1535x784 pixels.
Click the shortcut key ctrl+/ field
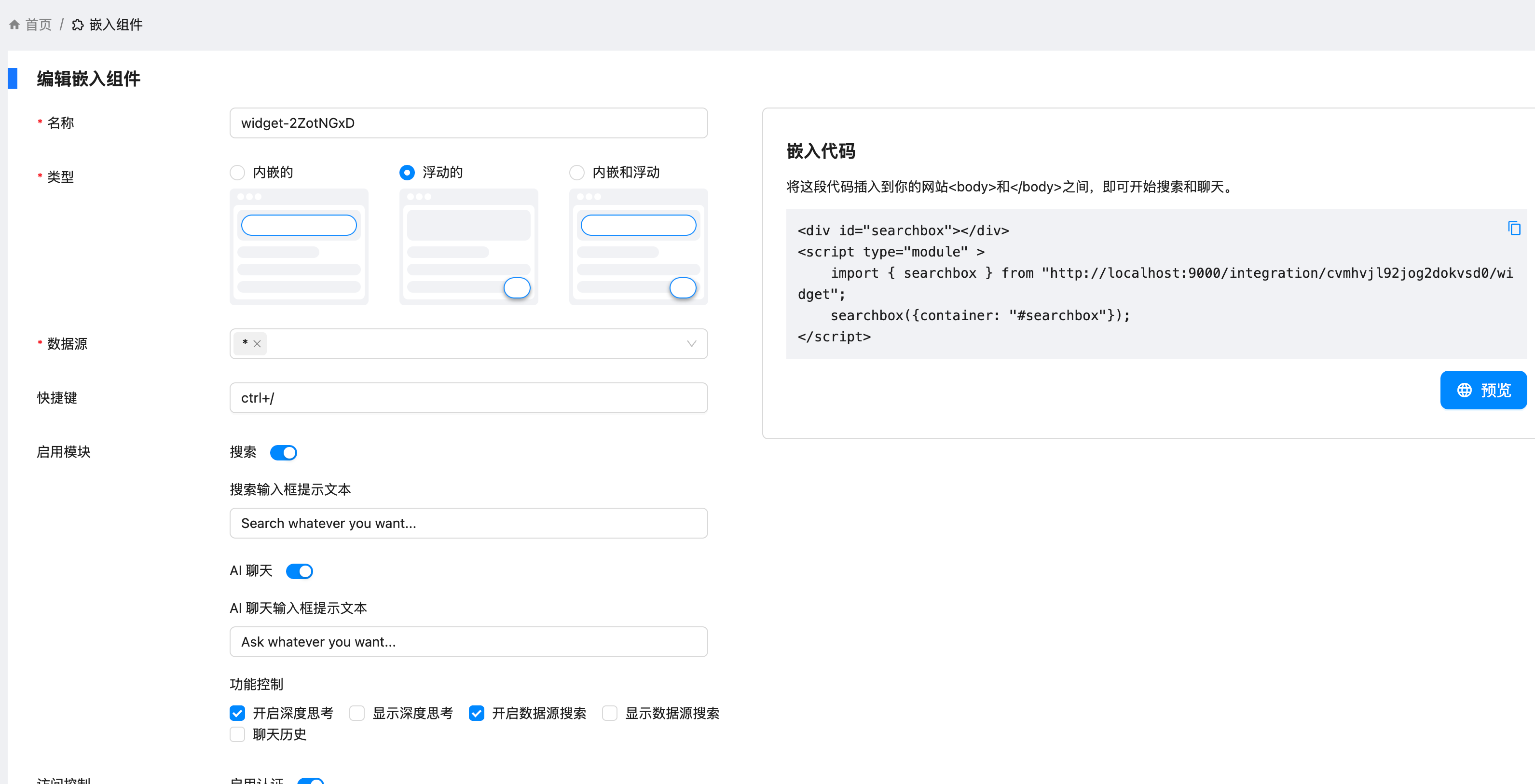tap(468, 398)
